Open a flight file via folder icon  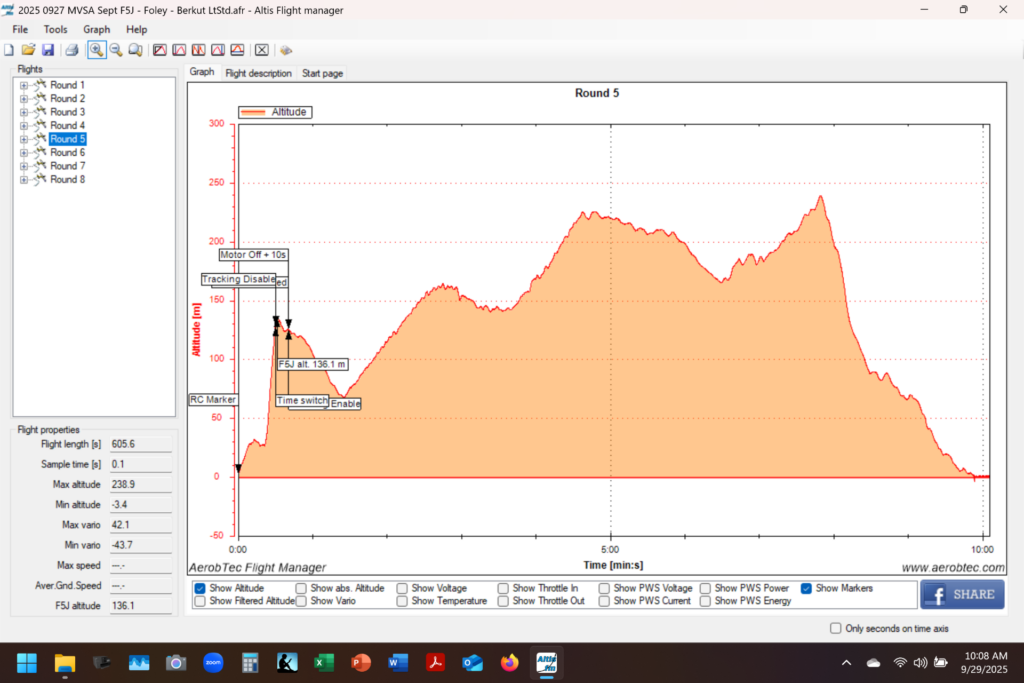28,49
